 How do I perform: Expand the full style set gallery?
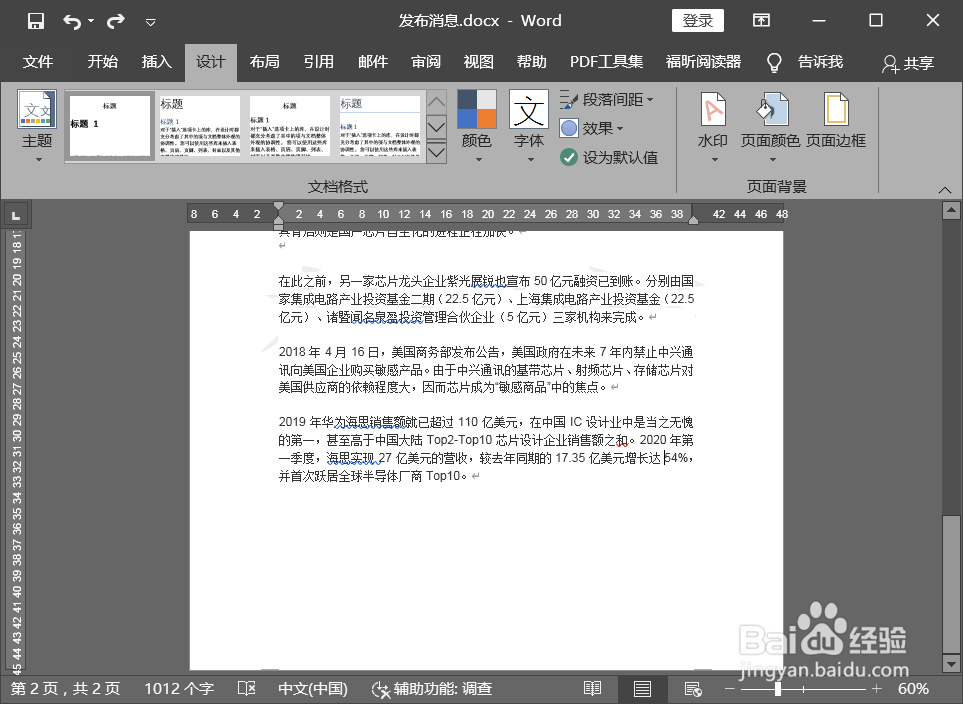pyautogui.click(x=436, y=152)
